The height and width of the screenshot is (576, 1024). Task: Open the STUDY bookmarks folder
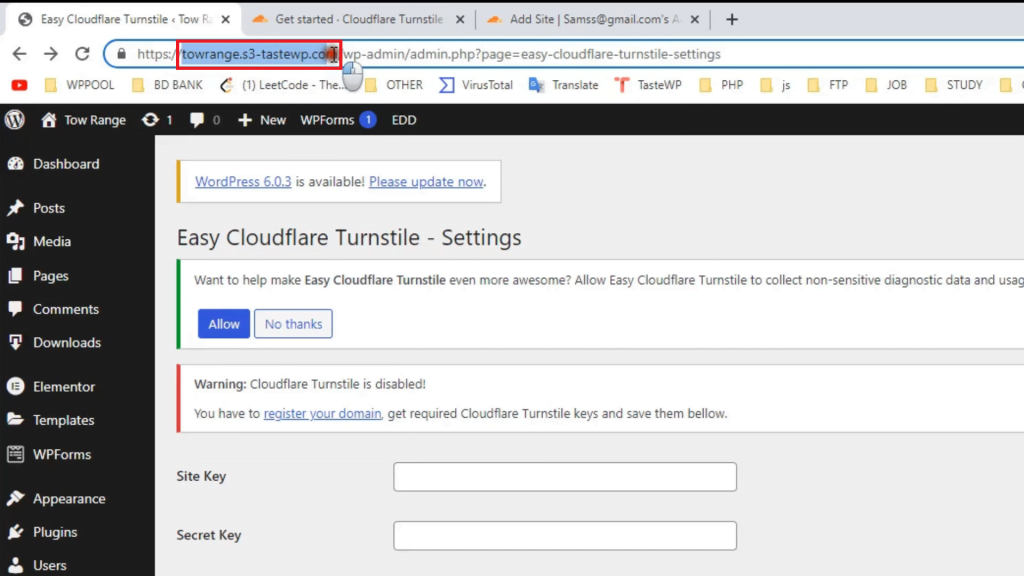[953, 85]
